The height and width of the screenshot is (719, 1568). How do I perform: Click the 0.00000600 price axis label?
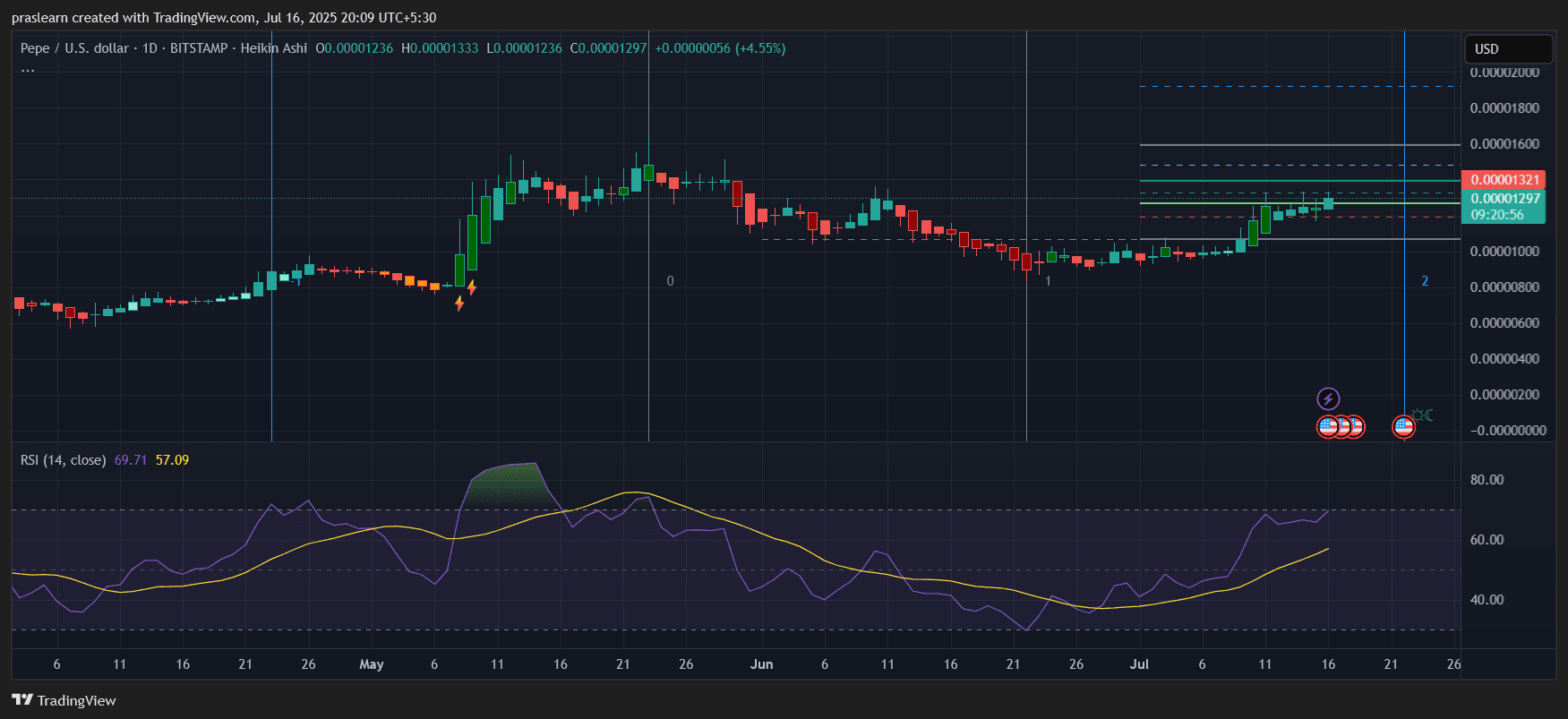(x=1504, y=323)
